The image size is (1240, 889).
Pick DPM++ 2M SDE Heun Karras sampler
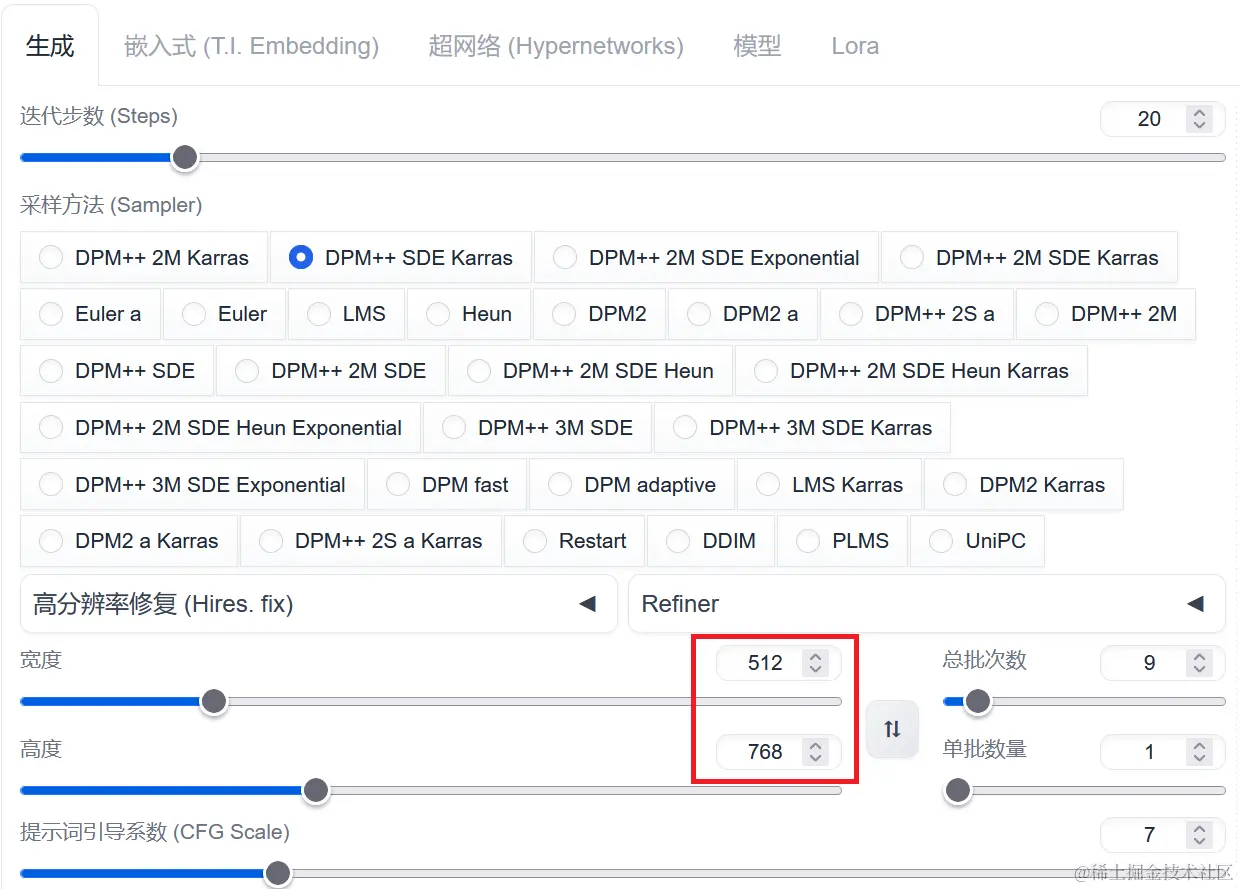click(x=911, y=371)
